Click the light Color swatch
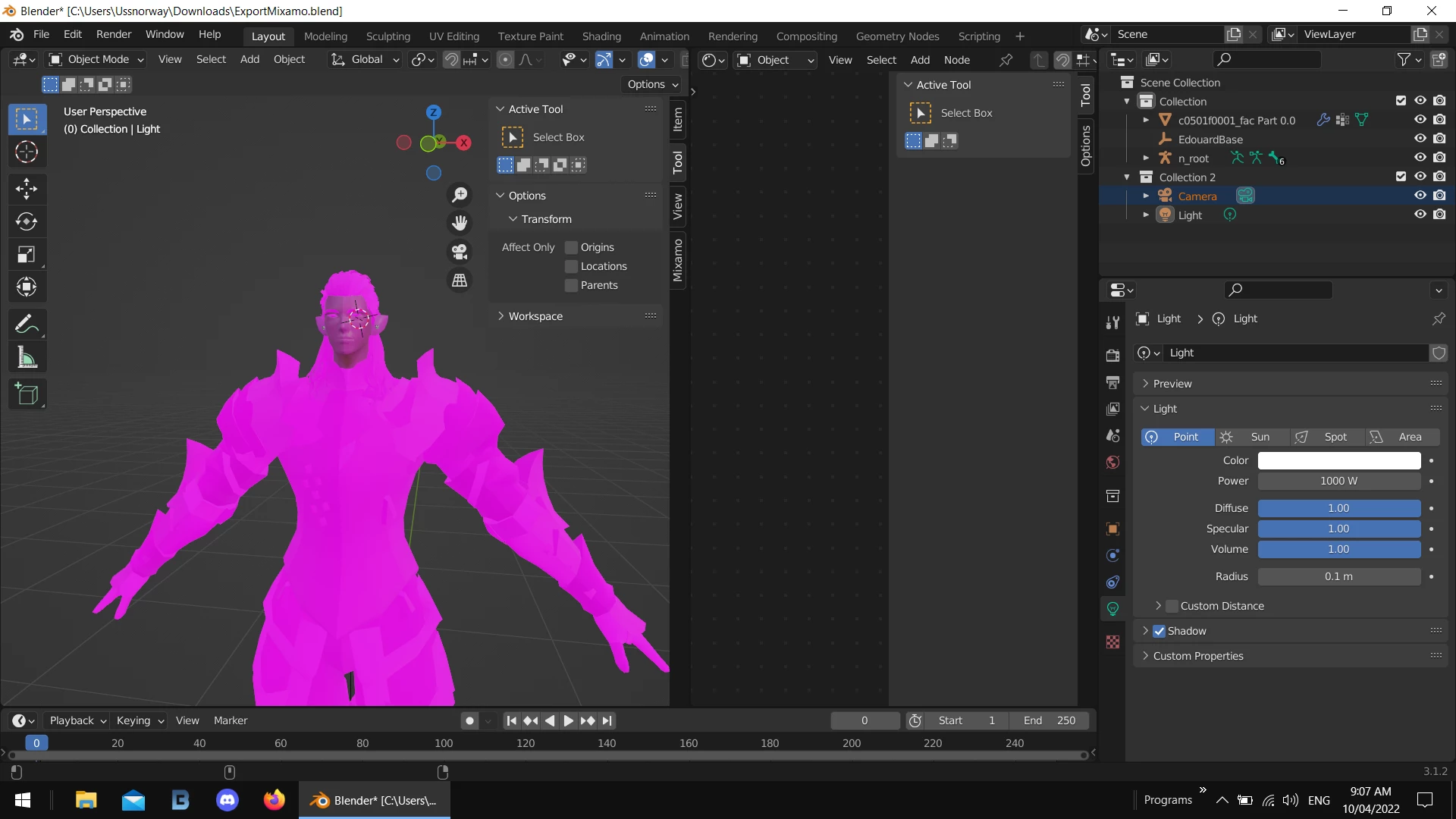This screenshot has height=819, width=1456. click(1338, 460)
